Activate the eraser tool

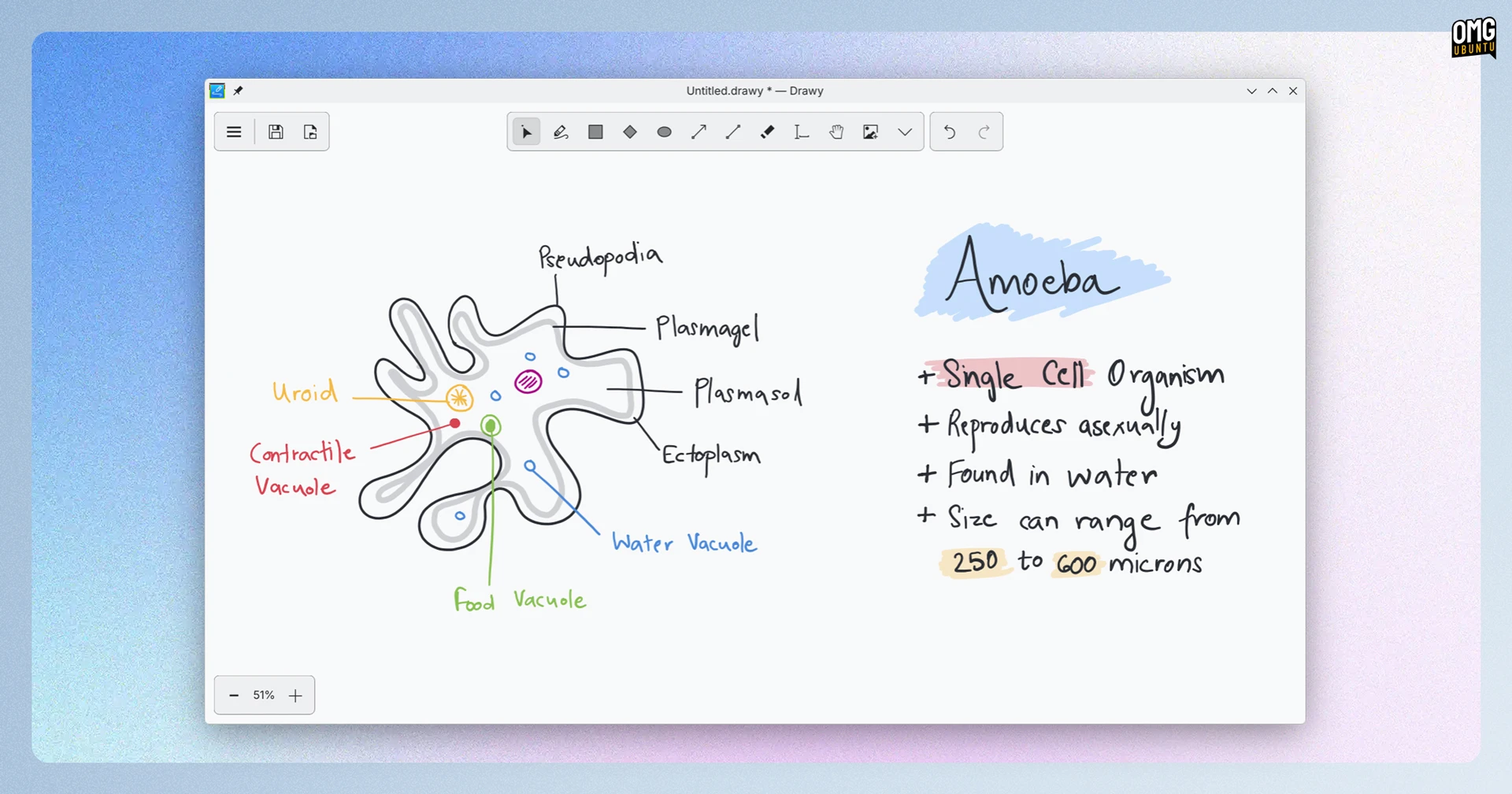[768, 132]
